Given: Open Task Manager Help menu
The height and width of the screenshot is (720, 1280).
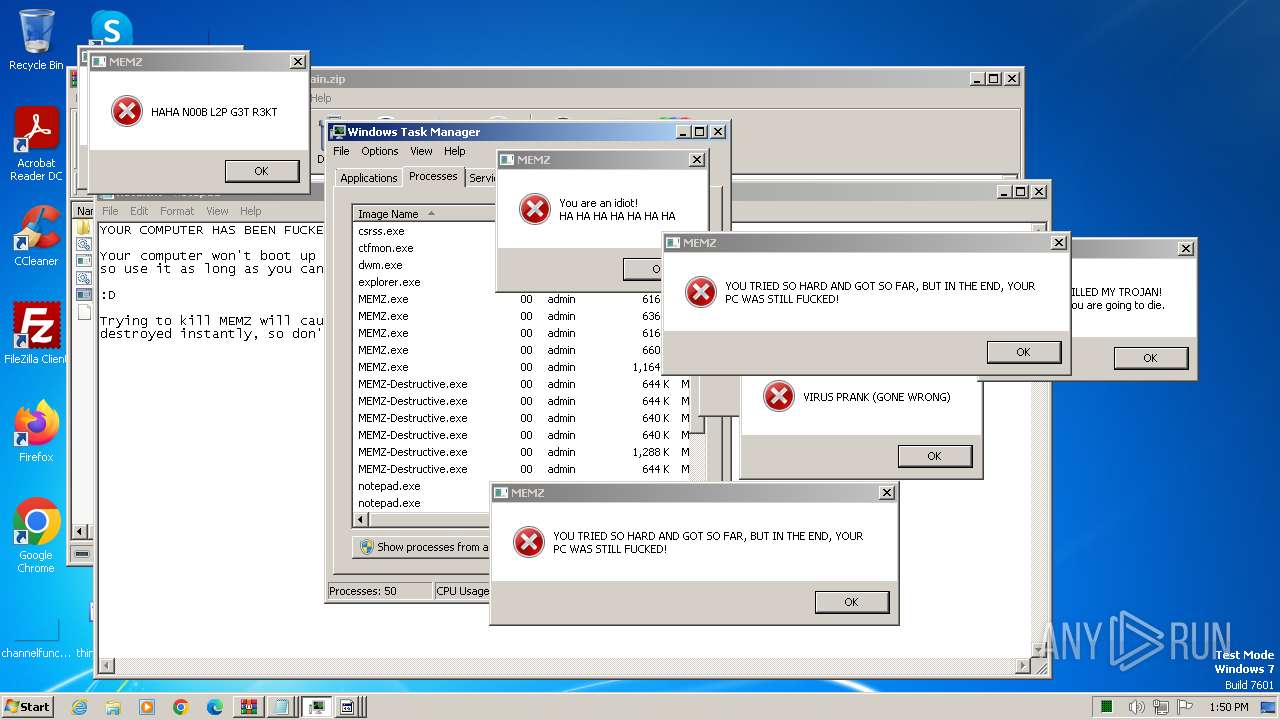Looking at the screenshot, I should pyautogui.click(x=455, y=151).
